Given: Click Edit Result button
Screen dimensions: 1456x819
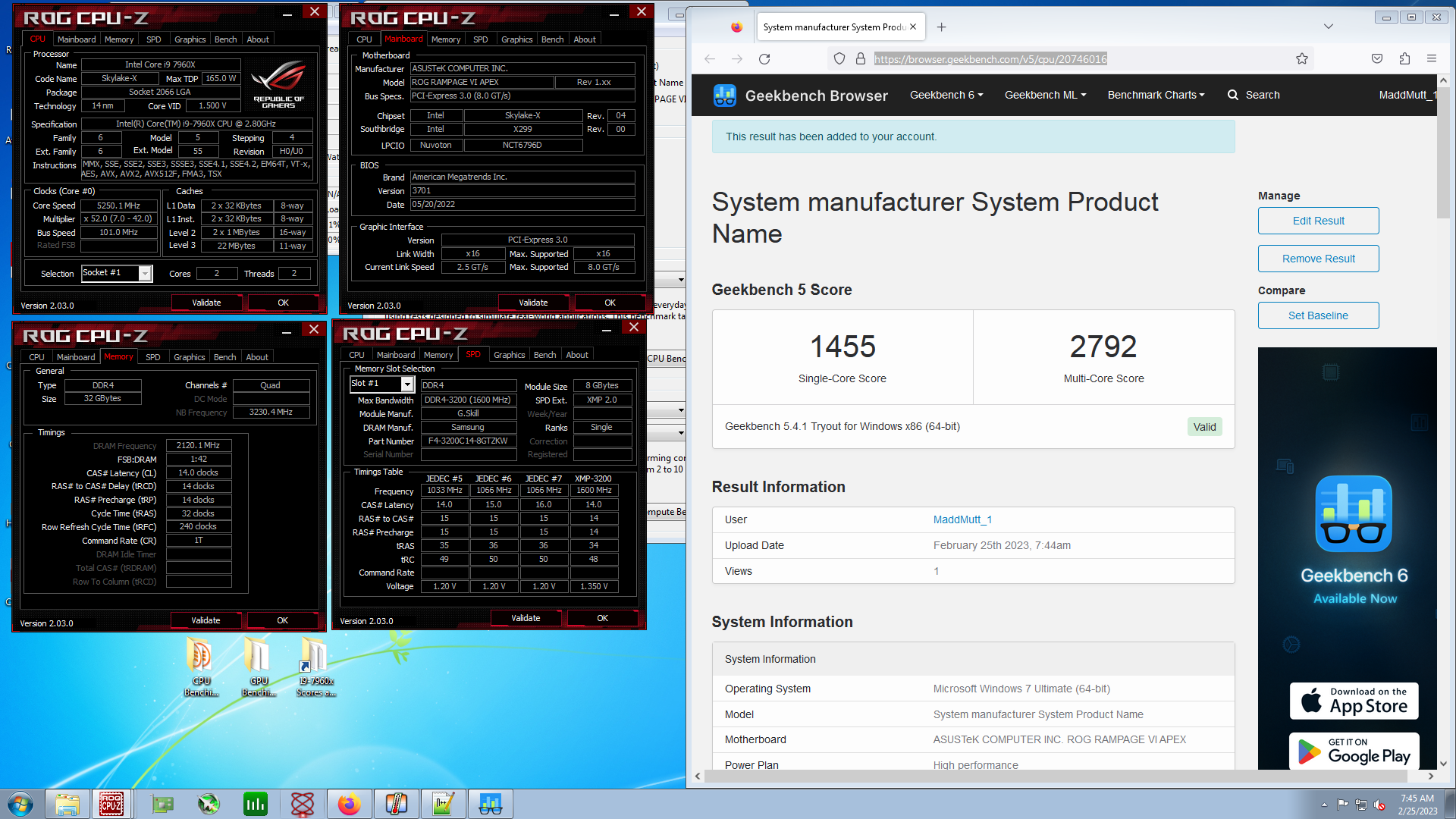Looking at the screenshot, I should [1318, 221].
